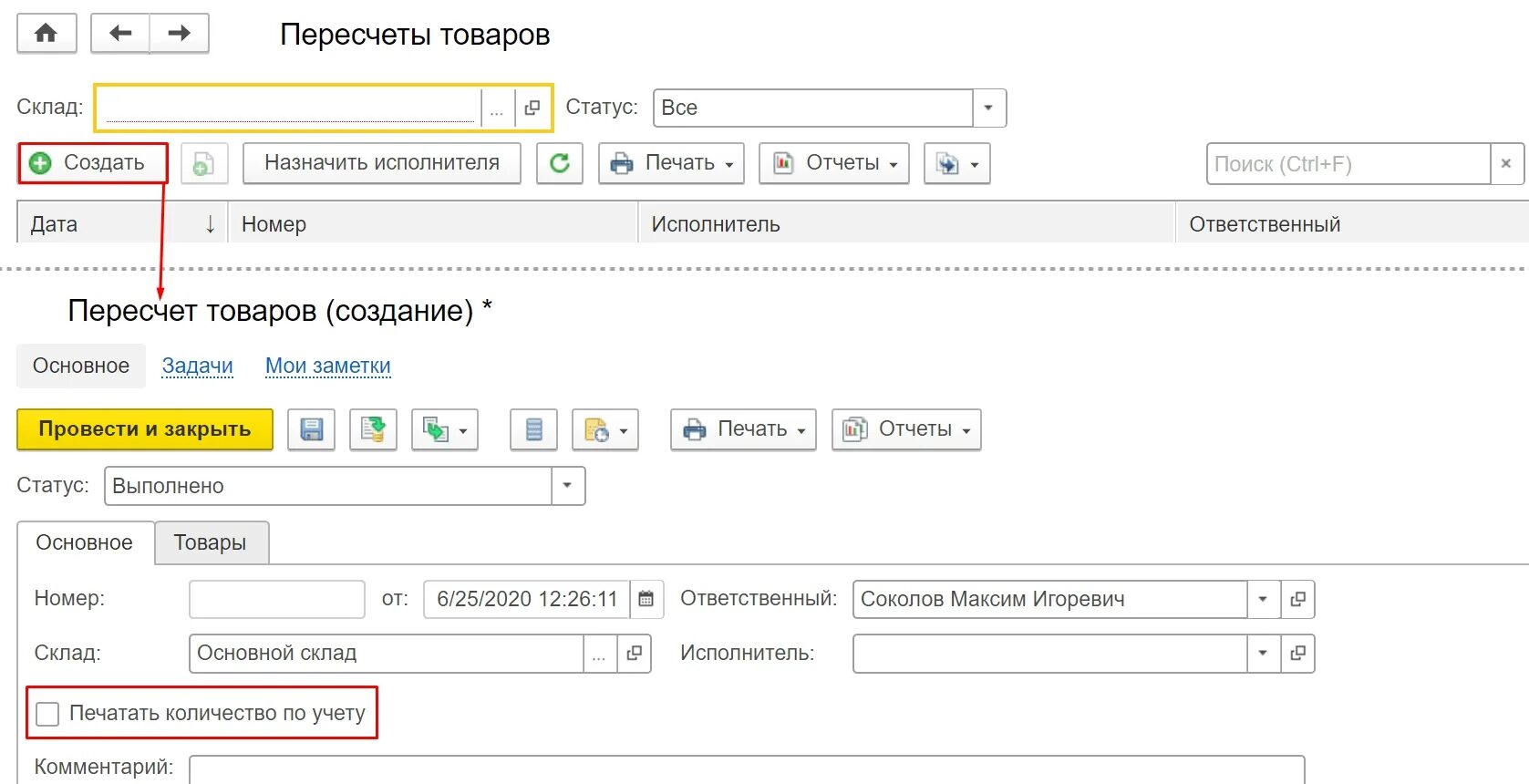Select the Основное navigation section
This screenshot has width=1529, height=784.
coord(81,366)
